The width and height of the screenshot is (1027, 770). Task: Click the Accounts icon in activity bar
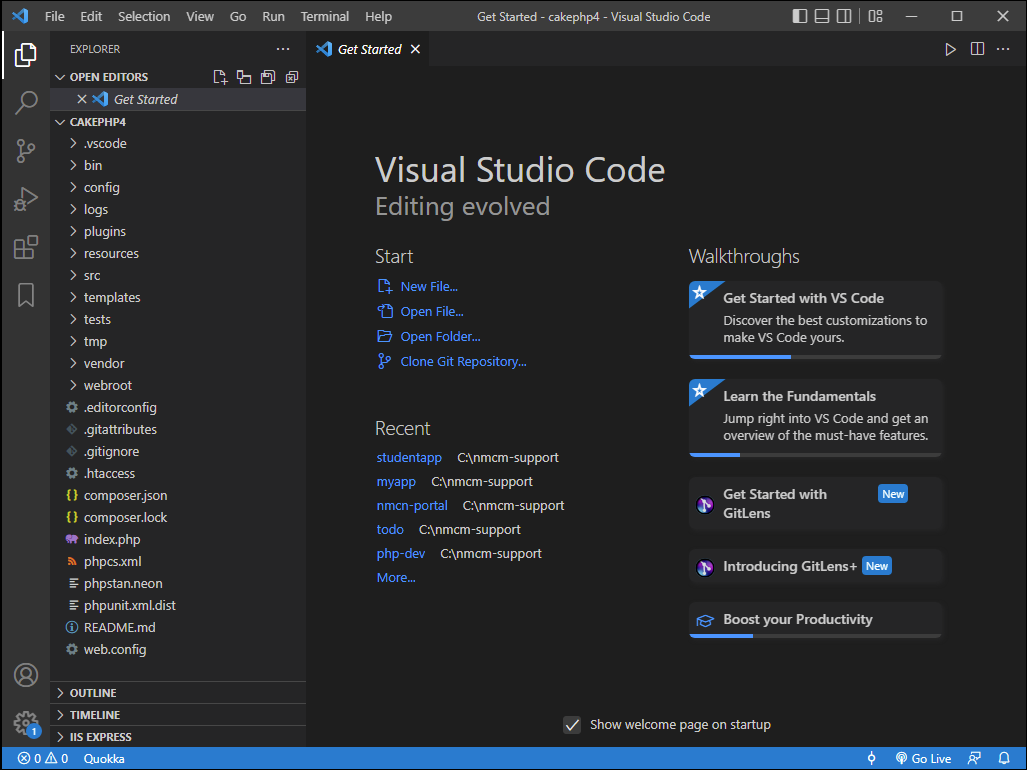26,675
